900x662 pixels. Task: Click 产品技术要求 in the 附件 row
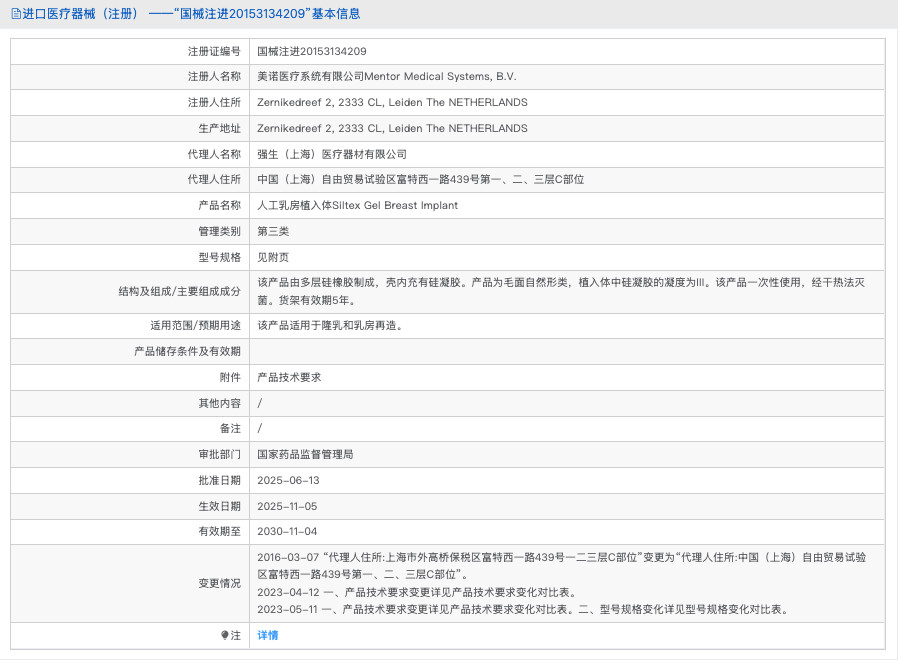click(x=289, y=378)
